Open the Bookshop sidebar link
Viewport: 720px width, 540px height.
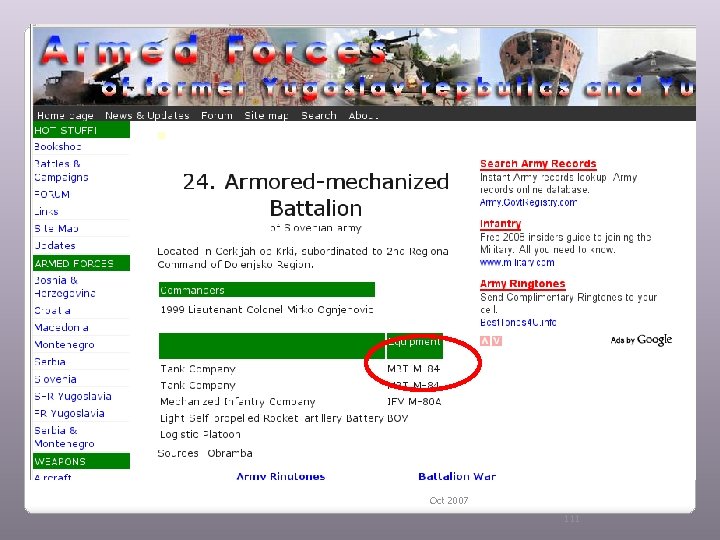tap(58, 146)
